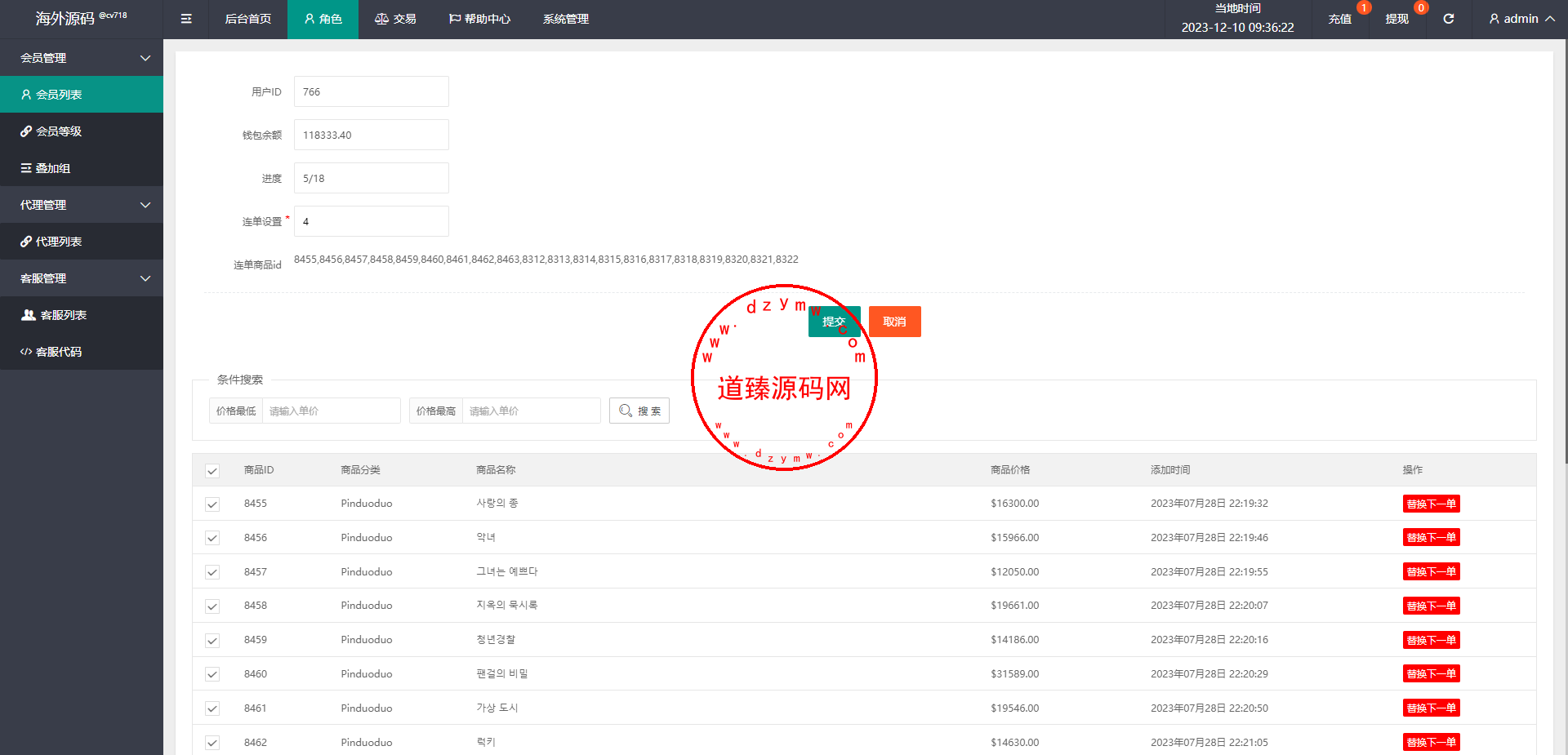Click 替换下一单 for product 8460
Viewport: 1568px width, 755px height.
coord(1432,673)
